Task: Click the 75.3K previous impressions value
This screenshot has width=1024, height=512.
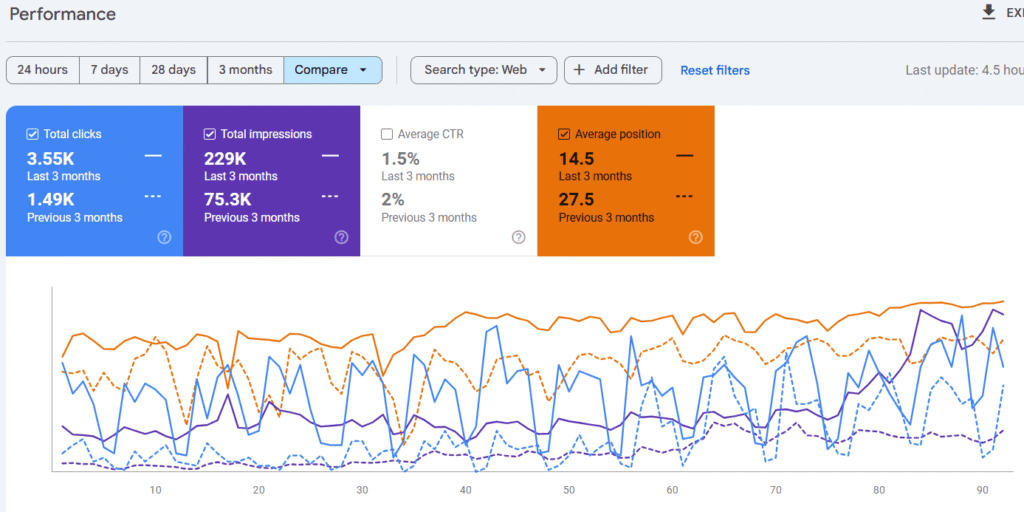Action: (228, 200)
